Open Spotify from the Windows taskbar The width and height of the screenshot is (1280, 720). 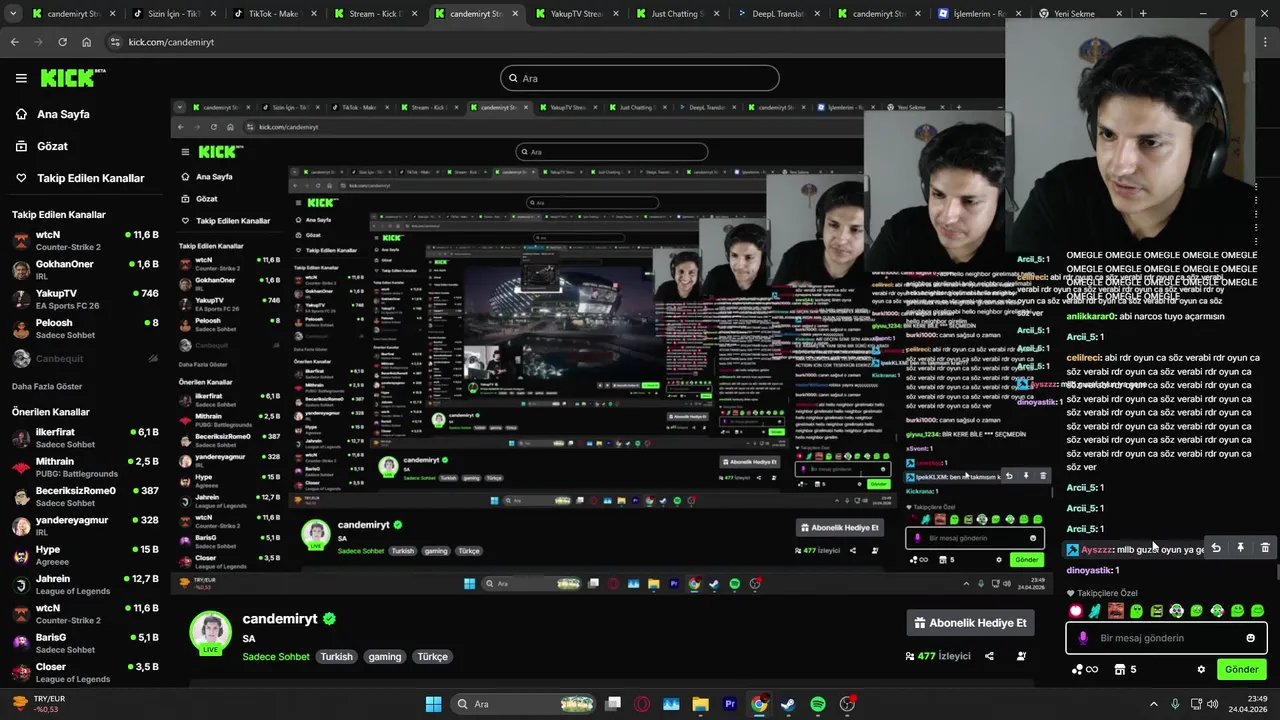(817, 704)
